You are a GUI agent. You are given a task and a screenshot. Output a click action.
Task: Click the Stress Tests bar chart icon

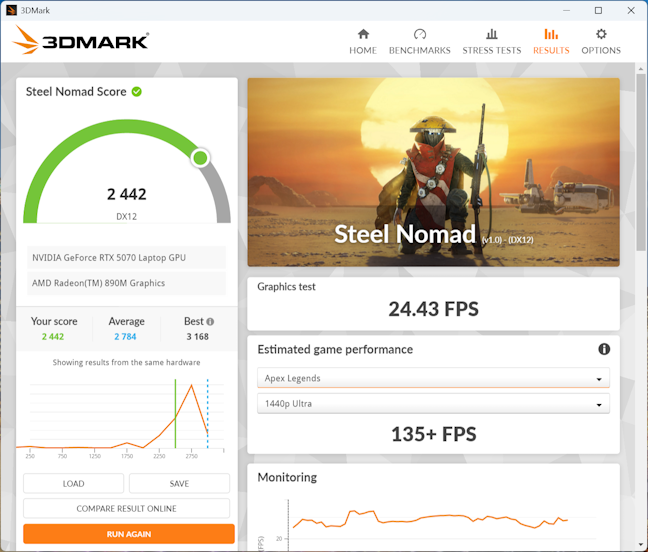point(492,34)
